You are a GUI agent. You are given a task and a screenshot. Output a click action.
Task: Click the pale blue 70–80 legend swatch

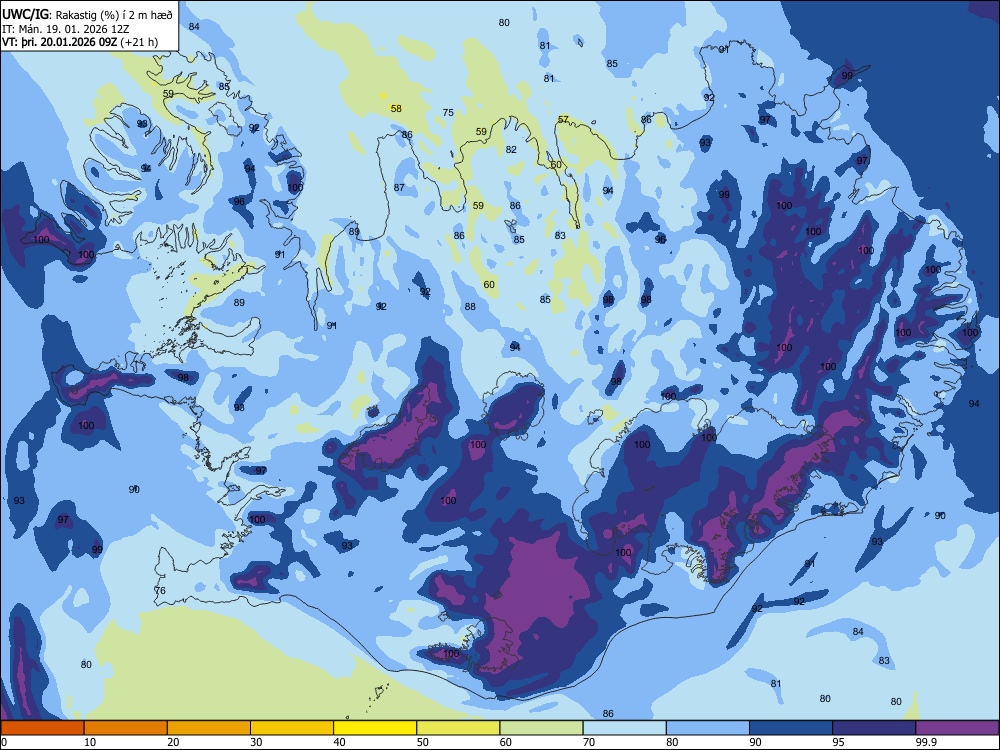[x=624, y=728]
